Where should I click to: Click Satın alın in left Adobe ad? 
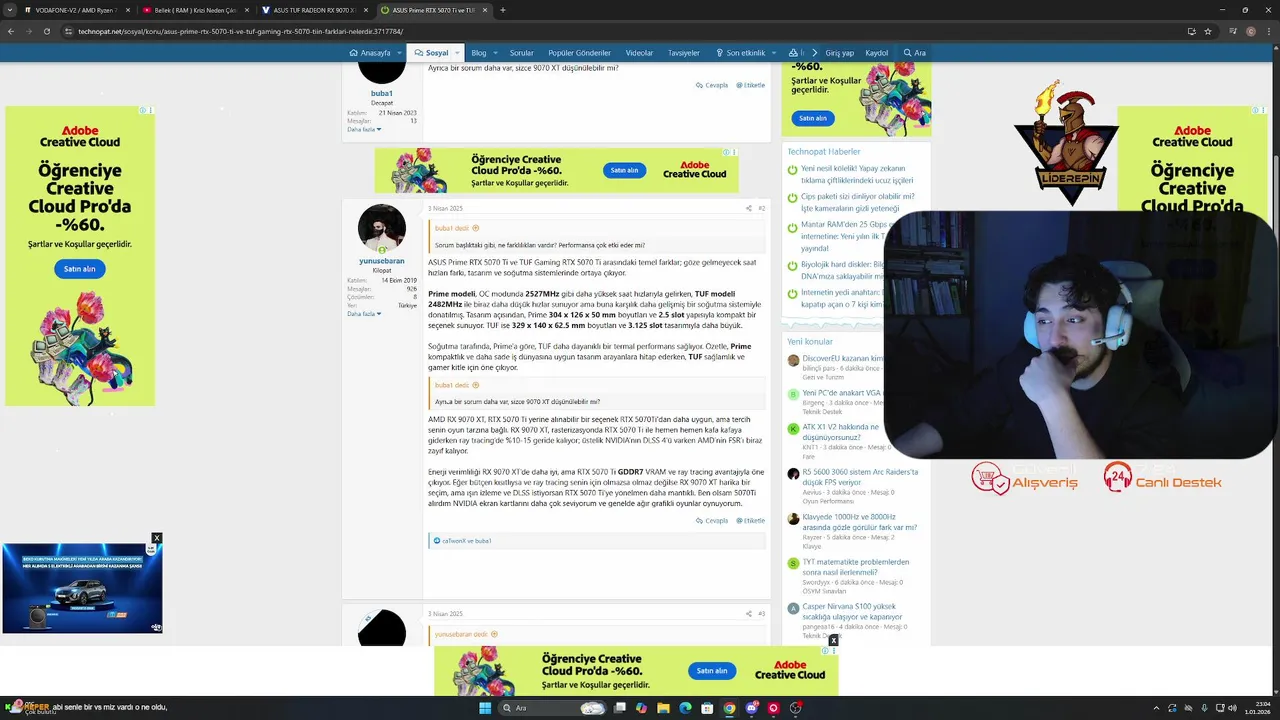(80, 269)
